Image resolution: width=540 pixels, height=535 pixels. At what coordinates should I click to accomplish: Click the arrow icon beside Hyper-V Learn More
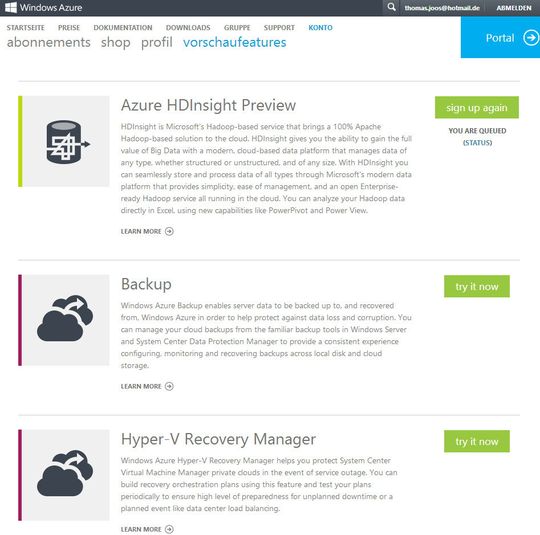(169, 529)
